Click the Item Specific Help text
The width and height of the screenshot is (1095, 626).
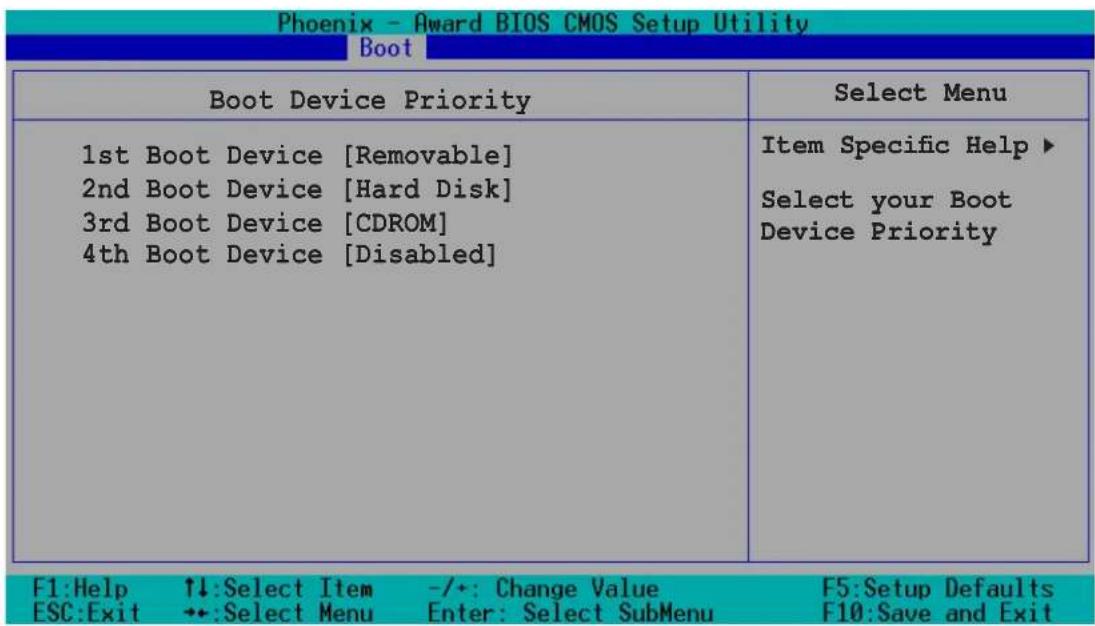[x=895, y=146]
